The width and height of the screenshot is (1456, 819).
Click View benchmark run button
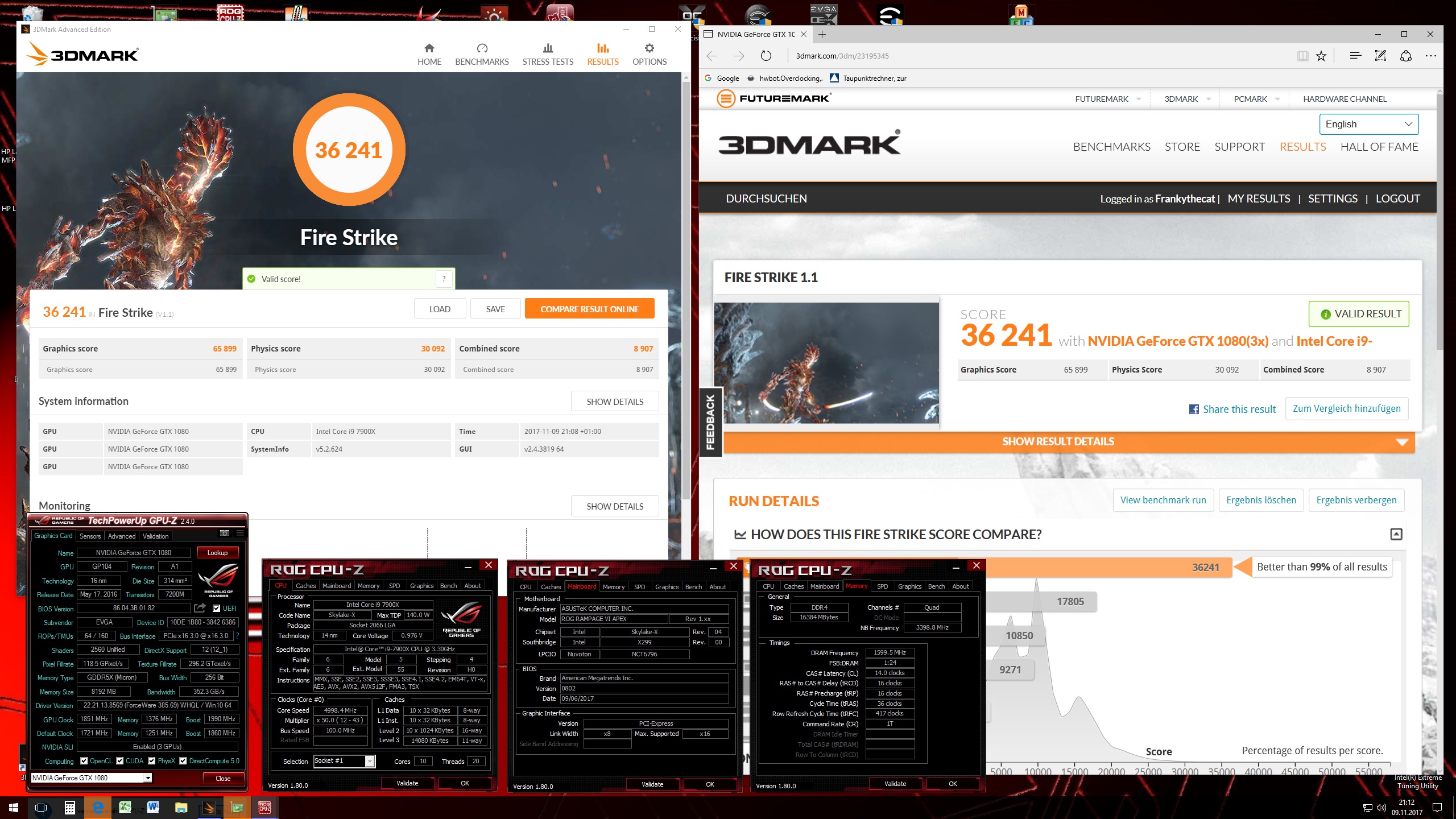pos(1163,500)
